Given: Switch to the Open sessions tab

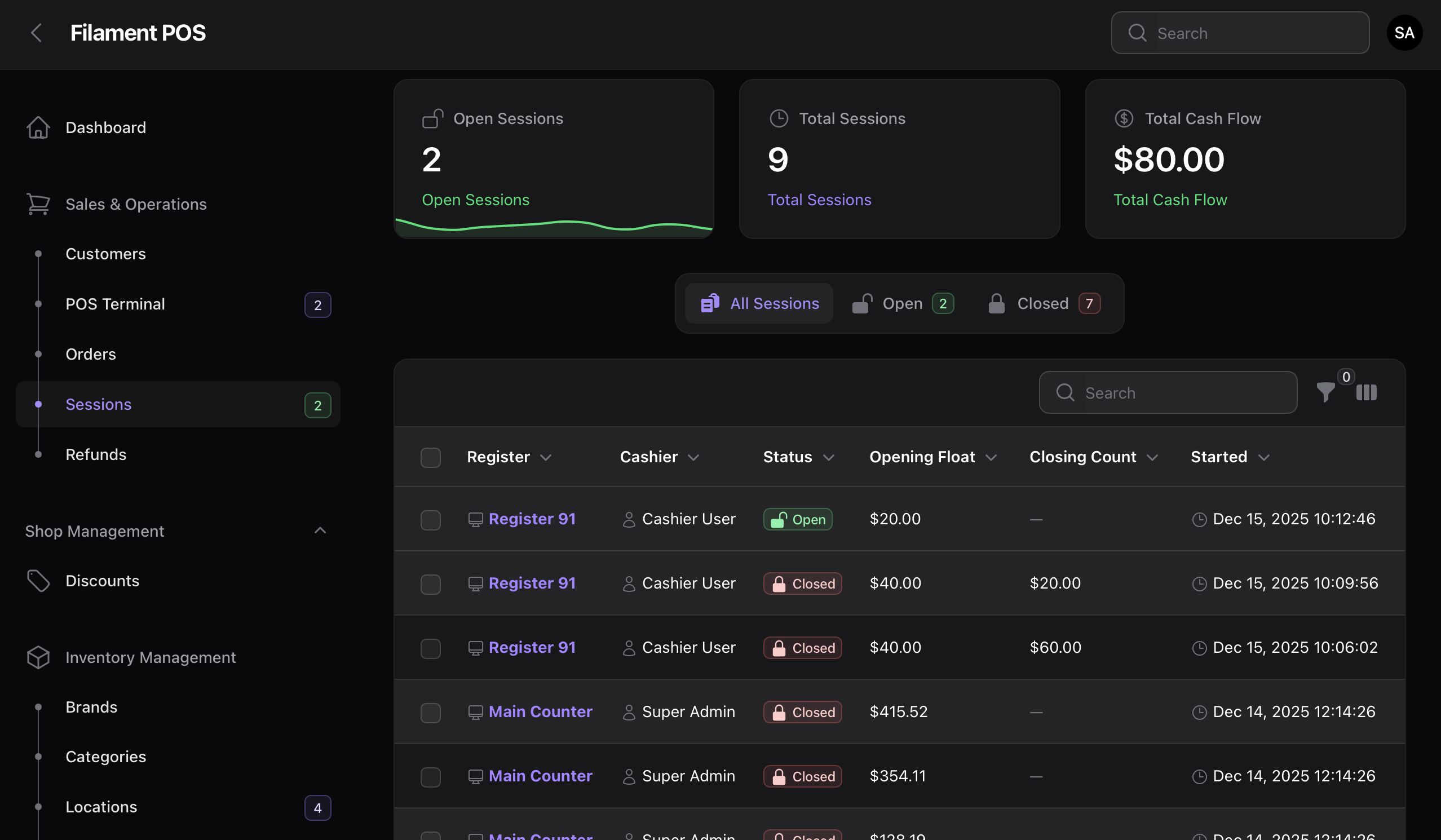Looking at the screenshot, I should 902,303.
